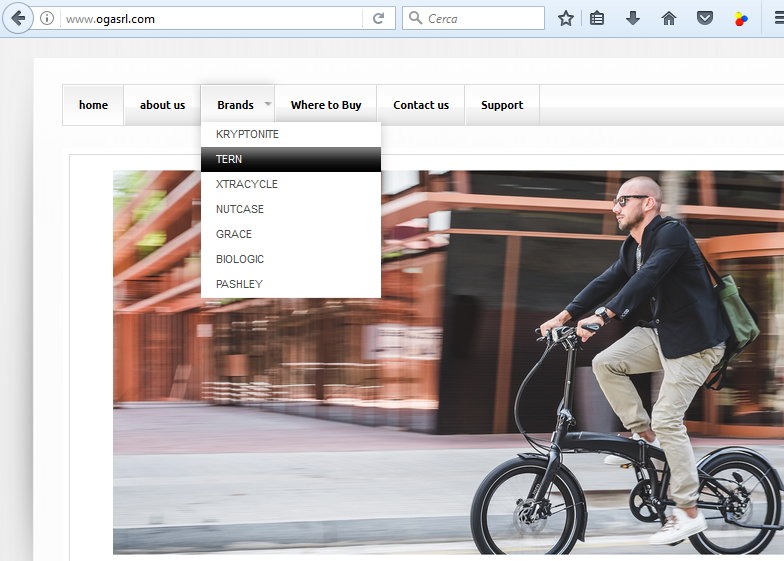Go to browser home page icon
Screen dimensions: 784x561
click(x=668, y=18)
